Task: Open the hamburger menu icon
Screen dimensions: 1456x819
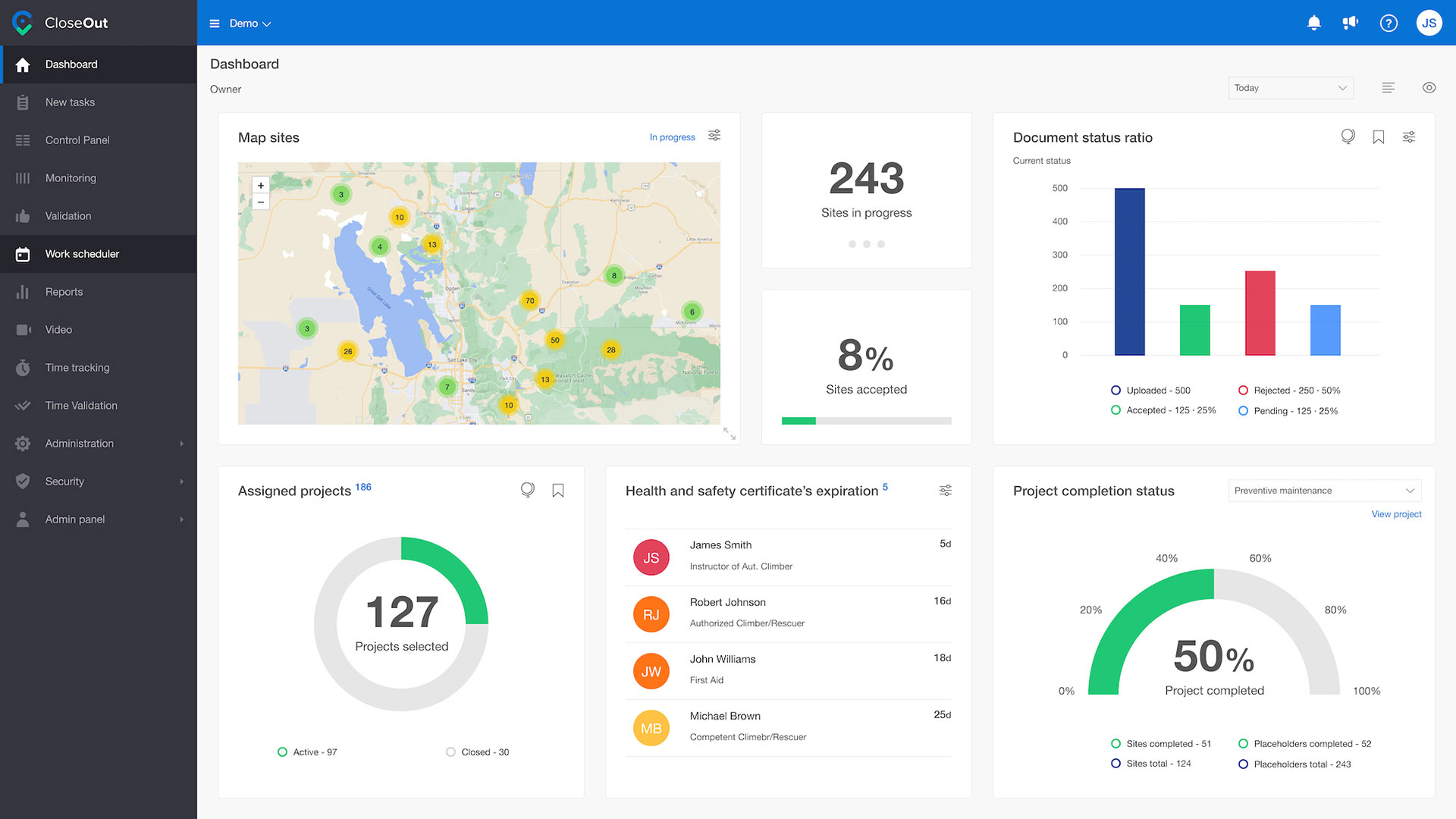Action: 215,24
